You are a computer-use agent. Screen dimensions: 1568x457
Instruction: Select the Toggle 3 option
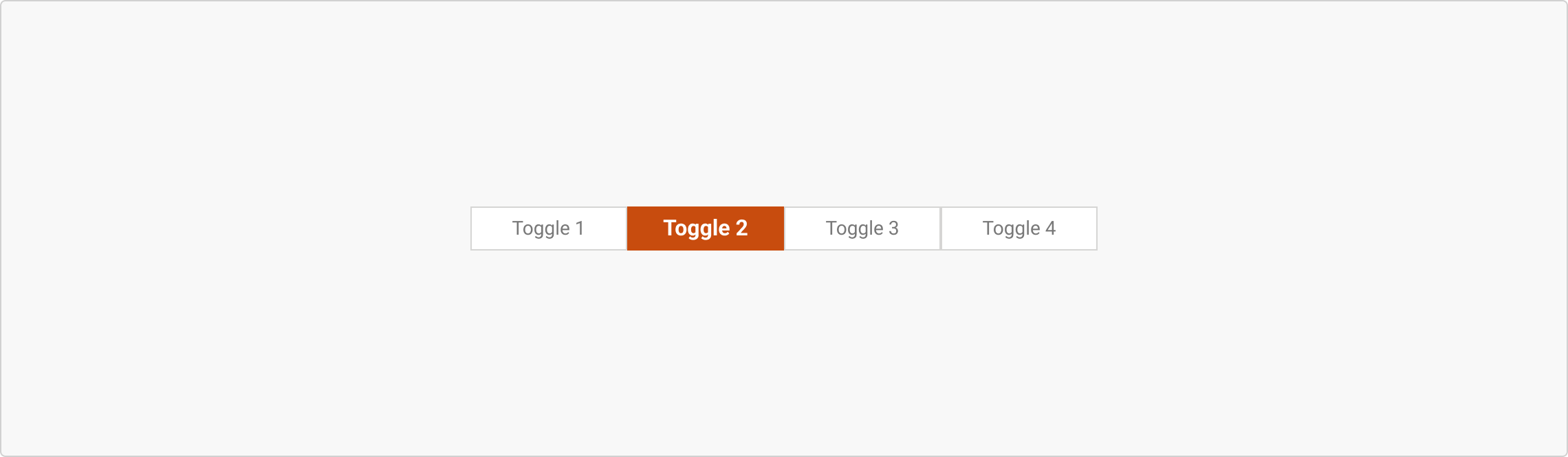862,228
